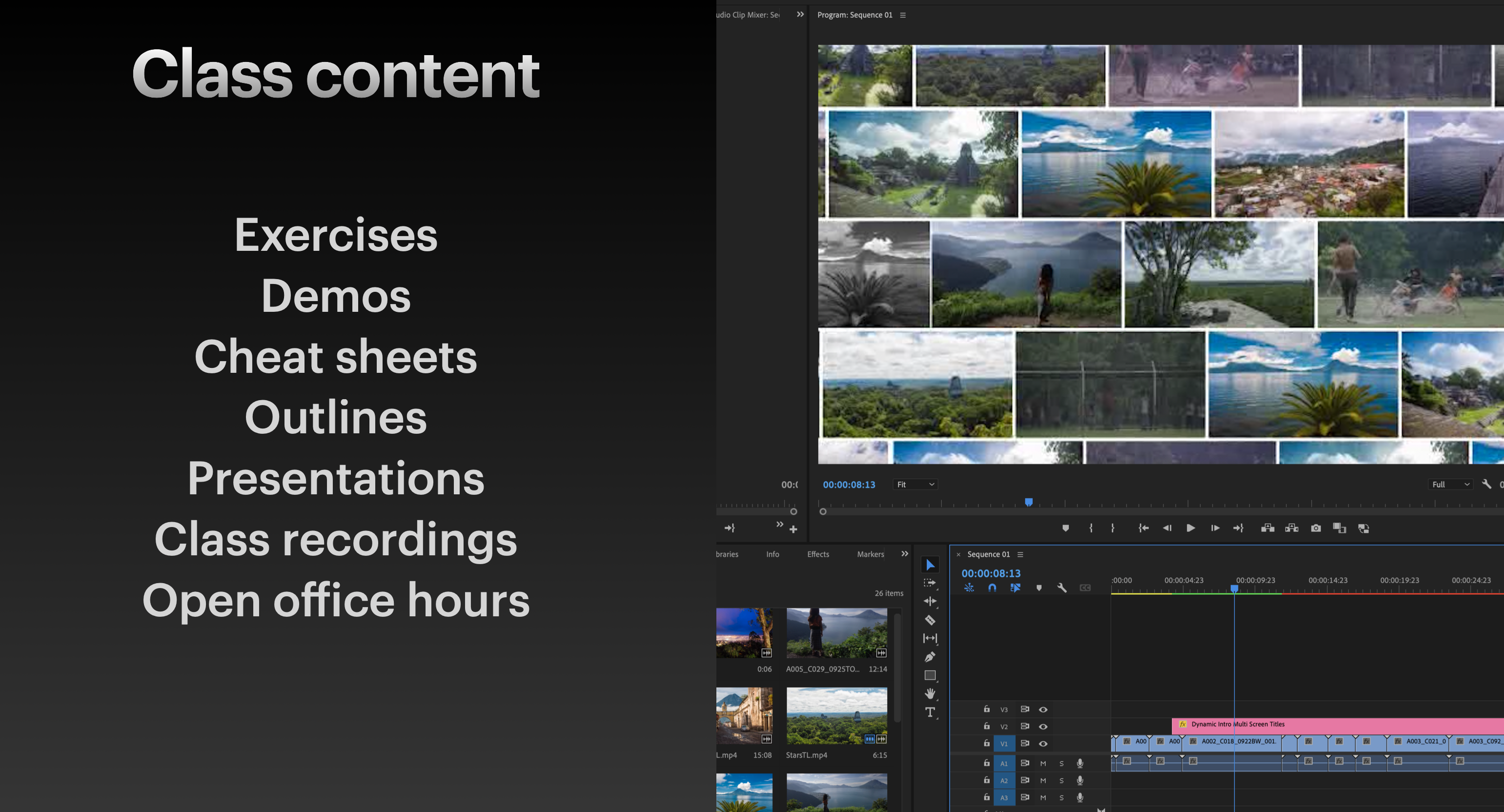Open timeline wrench display settings
Viewport: 1504px width, 812px height.
pyautogui.click(x=1062, y=588)
